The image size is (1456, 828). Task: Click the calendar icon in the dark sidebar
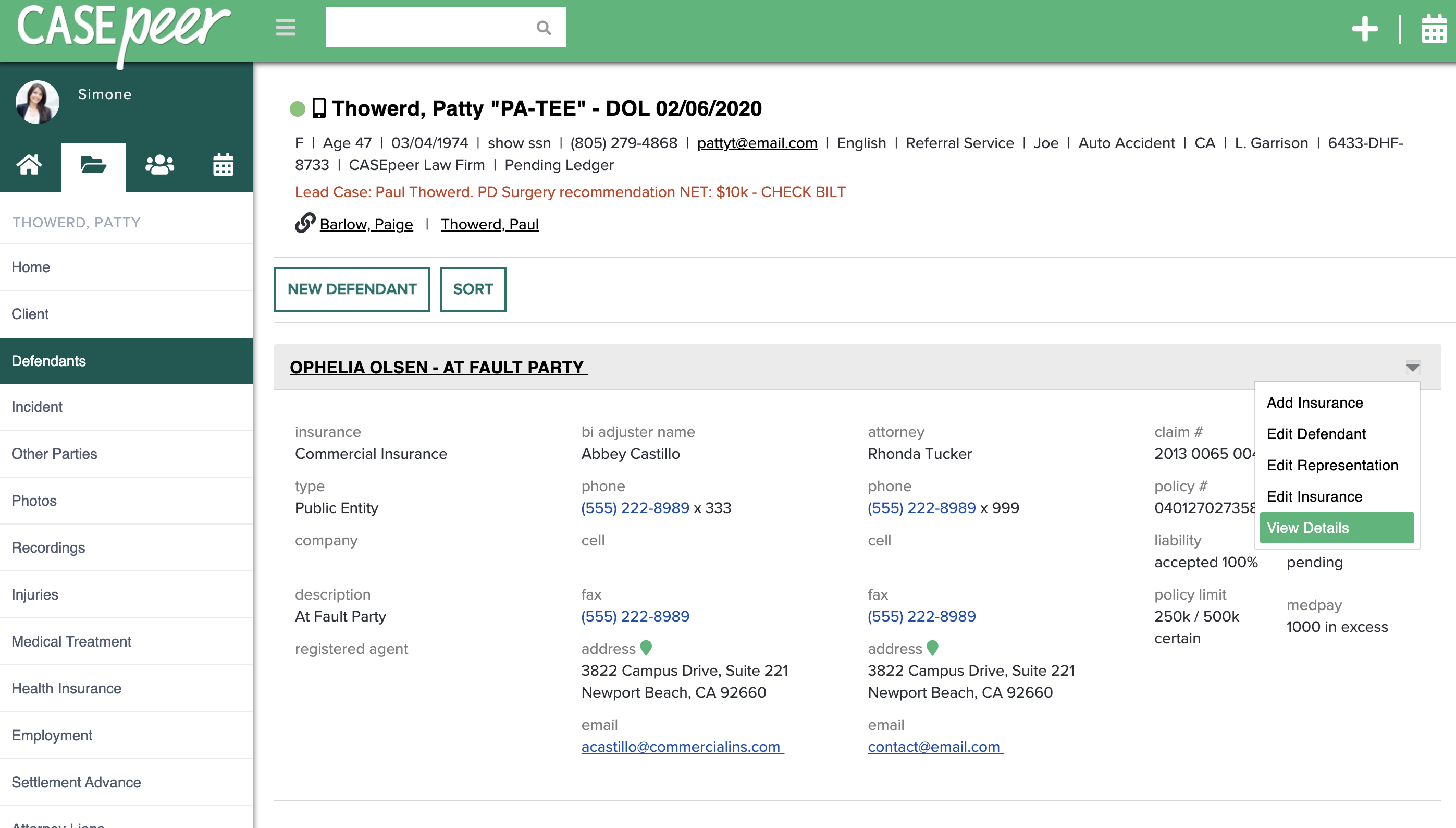(x=223, y=165)
